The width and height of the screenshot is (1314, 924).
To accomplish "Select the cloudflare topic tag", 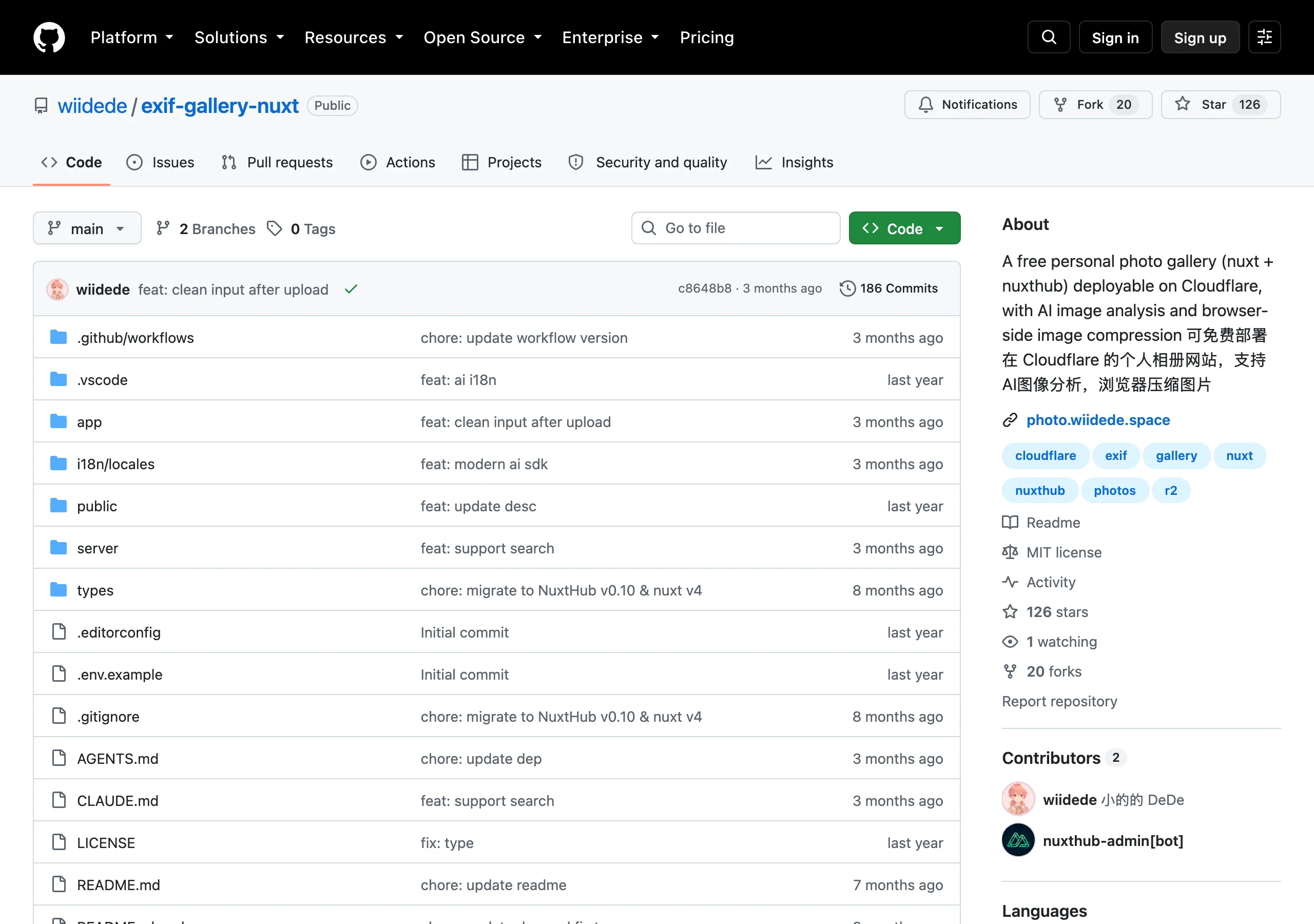I will click(x=1046, y=456).
